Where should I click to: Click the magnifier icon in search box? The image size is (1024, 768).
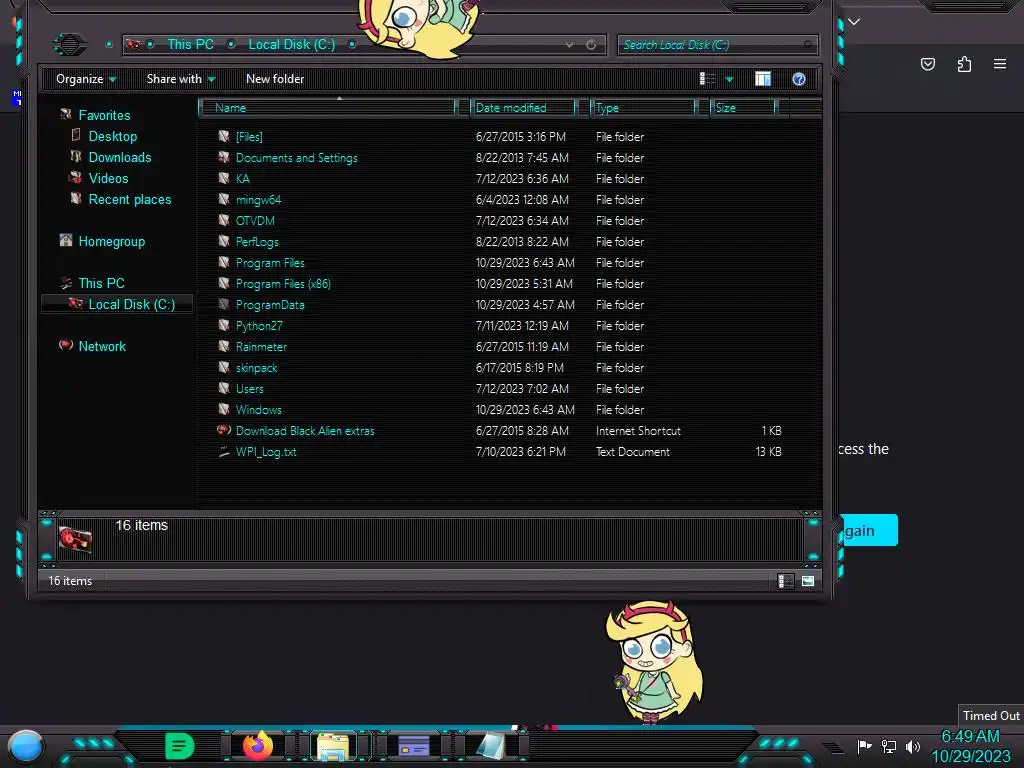pos(808,44)
